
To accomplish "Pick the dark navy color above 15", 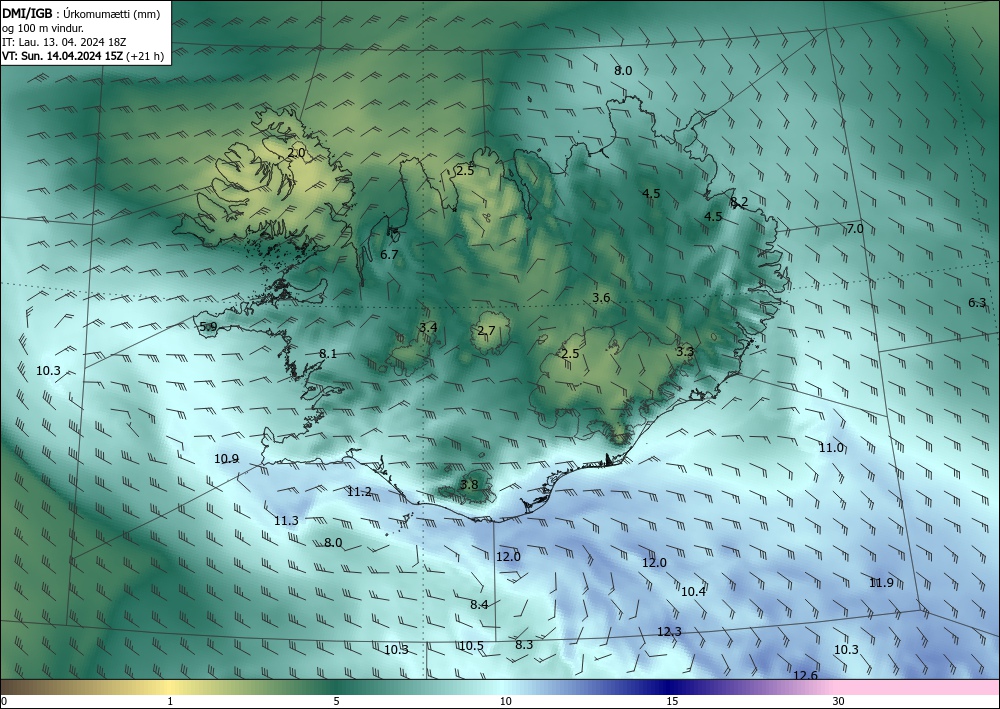I will click(672, 687).
